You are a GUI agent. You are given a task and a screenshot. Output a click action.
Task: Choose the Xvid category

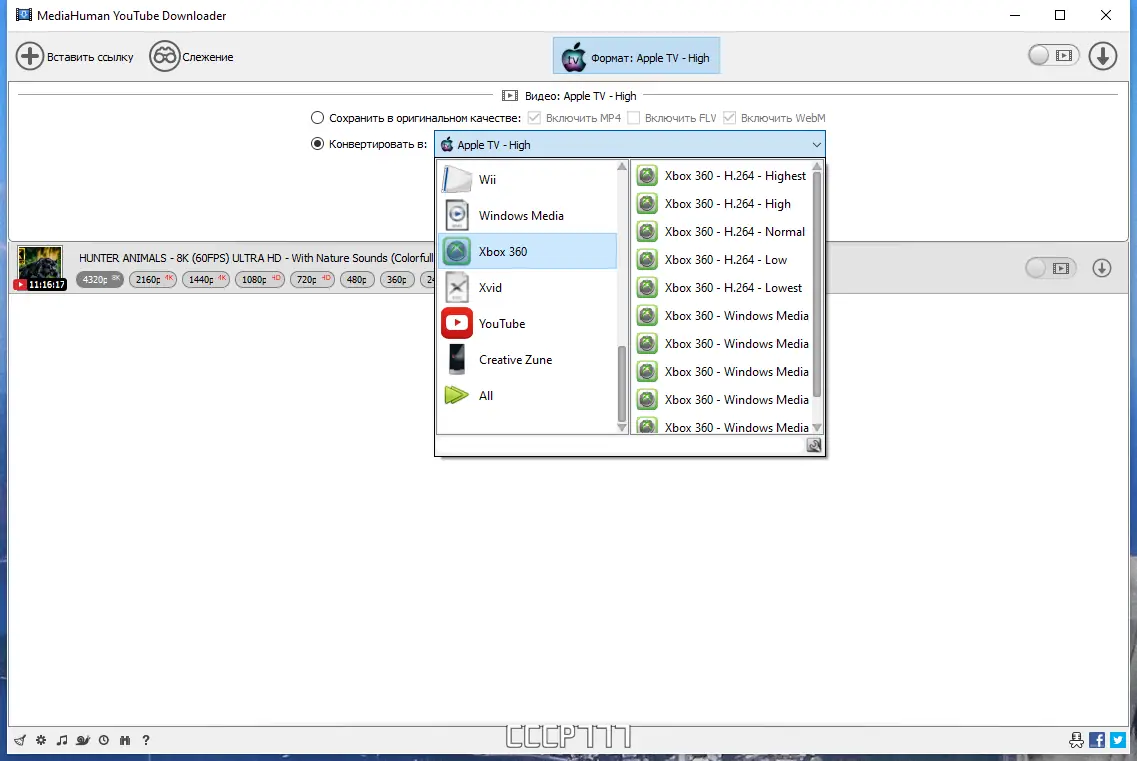click(527, 287)
